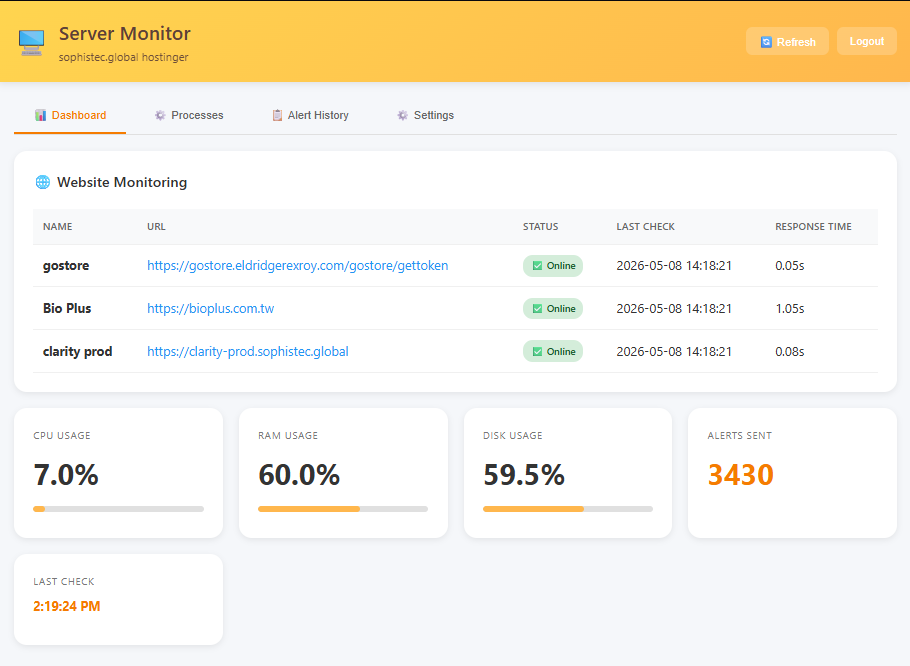Click the refresh arrows icon
This screenshot has height=666, width=910.
(x=766, y=42)
